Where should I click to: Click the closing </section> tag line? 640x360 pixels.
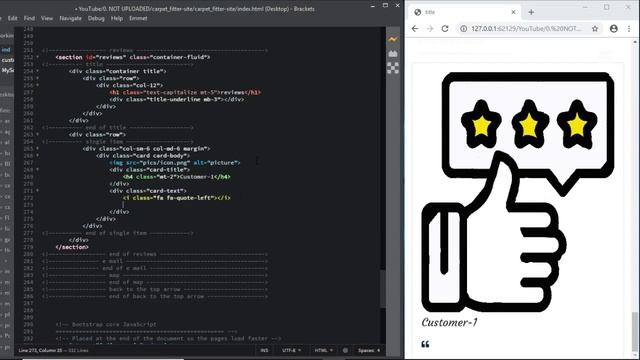point(72,247)
